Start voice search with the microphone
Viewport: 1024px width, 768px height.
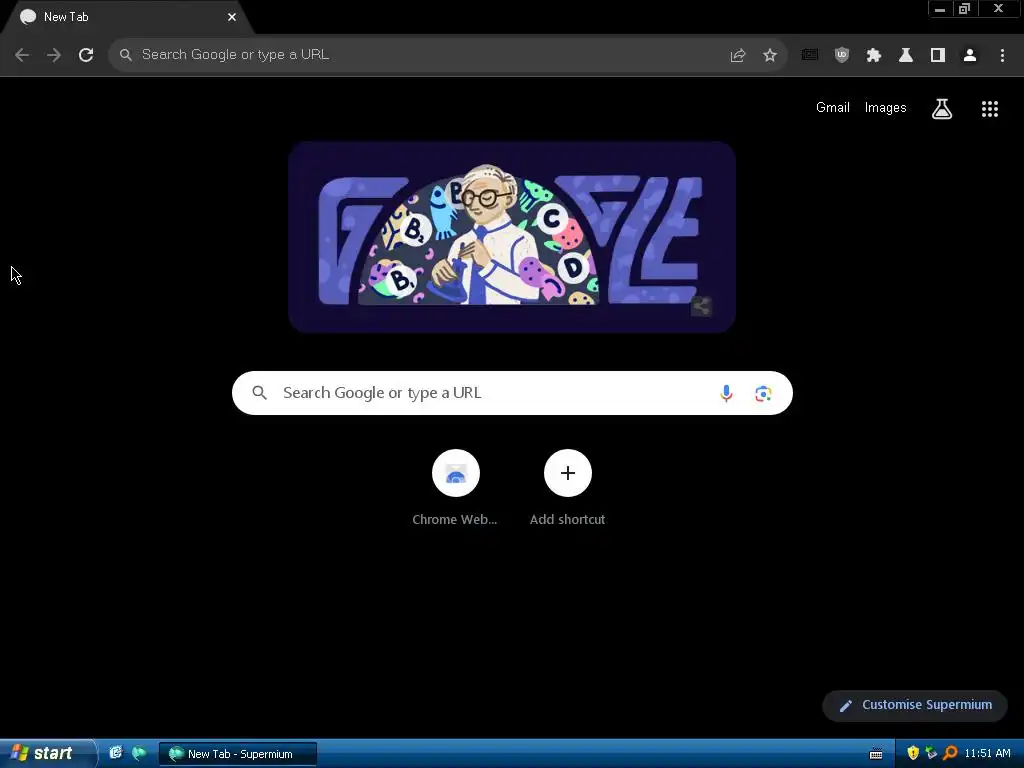tap(726, 393)
